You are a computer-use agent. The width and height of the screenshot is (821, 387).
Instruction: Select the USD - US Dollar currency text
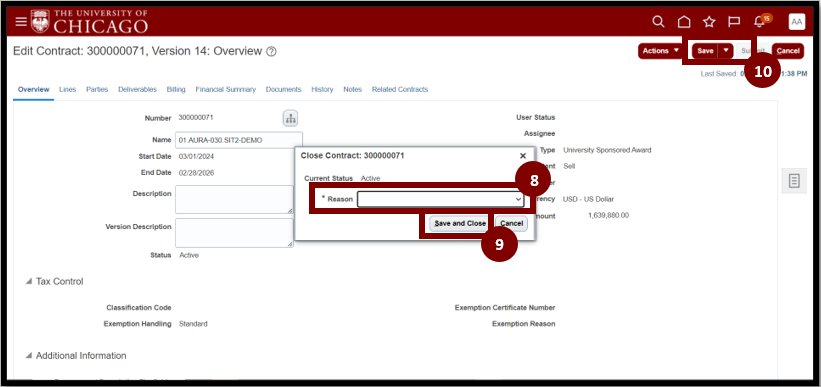pos(588,200)
